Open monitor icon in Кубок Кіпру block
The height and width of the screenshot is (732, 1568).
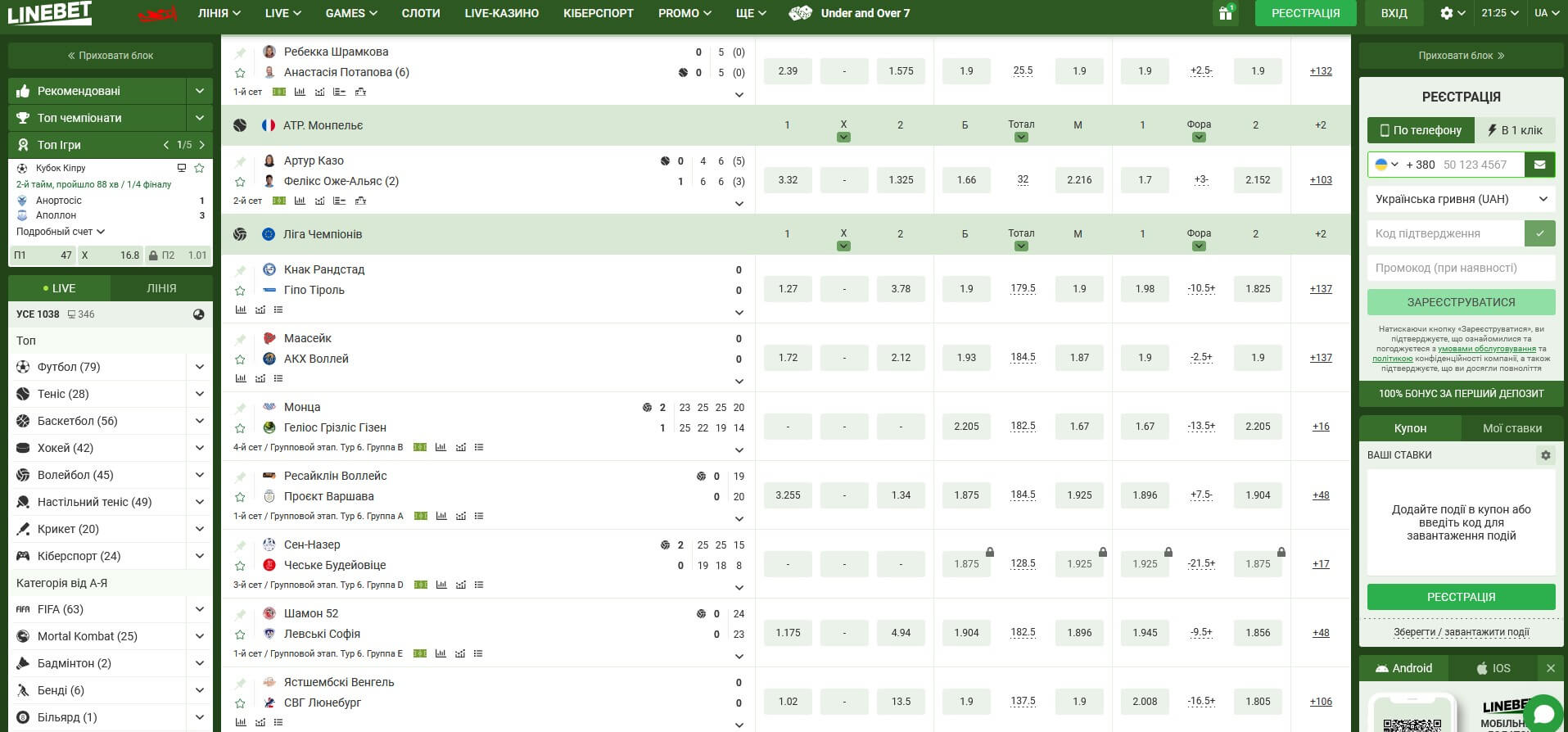182,168
